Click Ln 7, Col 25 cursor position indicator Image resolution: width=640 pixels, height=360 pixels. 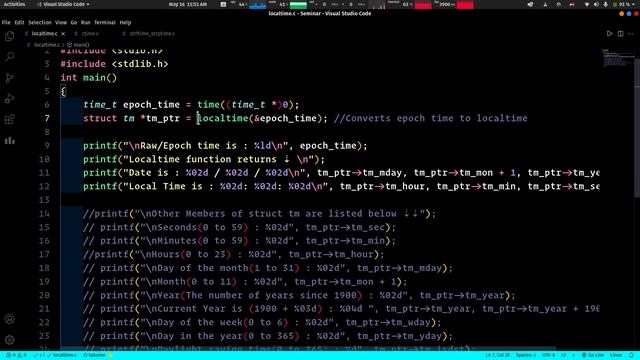point(497,355)
